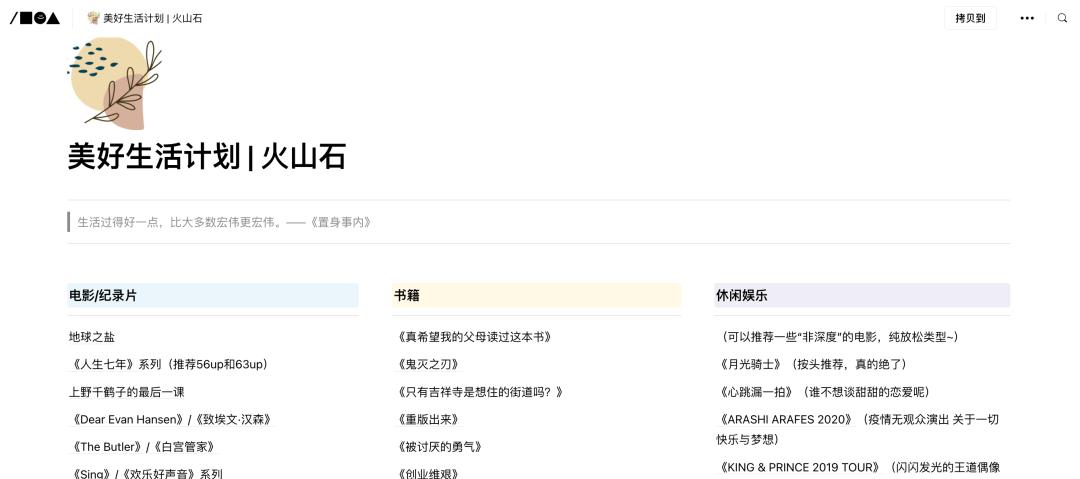
Task: Open the FlowUs logo home icon
Action: pyautogui.click(x=34, y=18)
